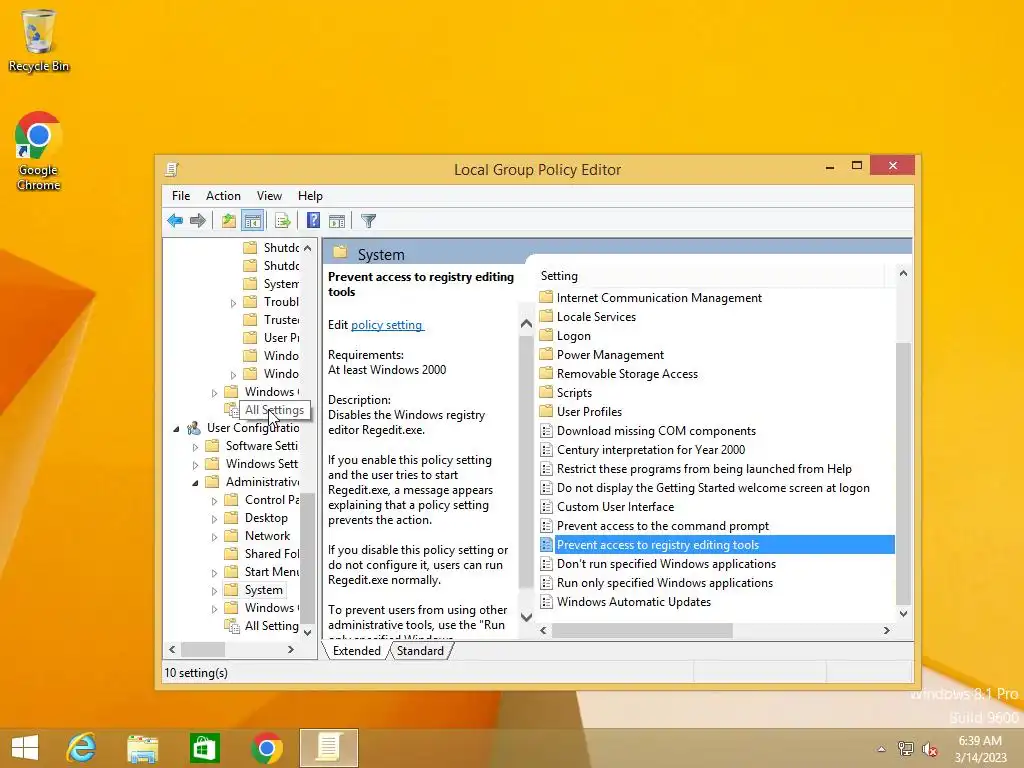This screenshot has width=1024, height=768.
Task: Switch to the Extended tab
Action: point(357,650)
